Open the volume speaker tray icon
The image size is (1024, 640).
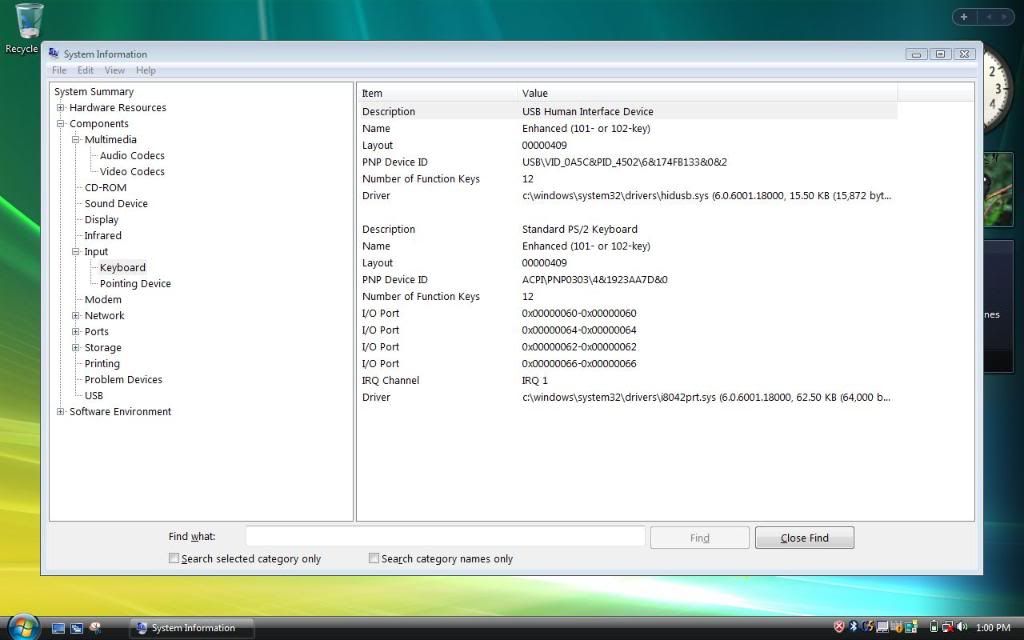point(961,627)
